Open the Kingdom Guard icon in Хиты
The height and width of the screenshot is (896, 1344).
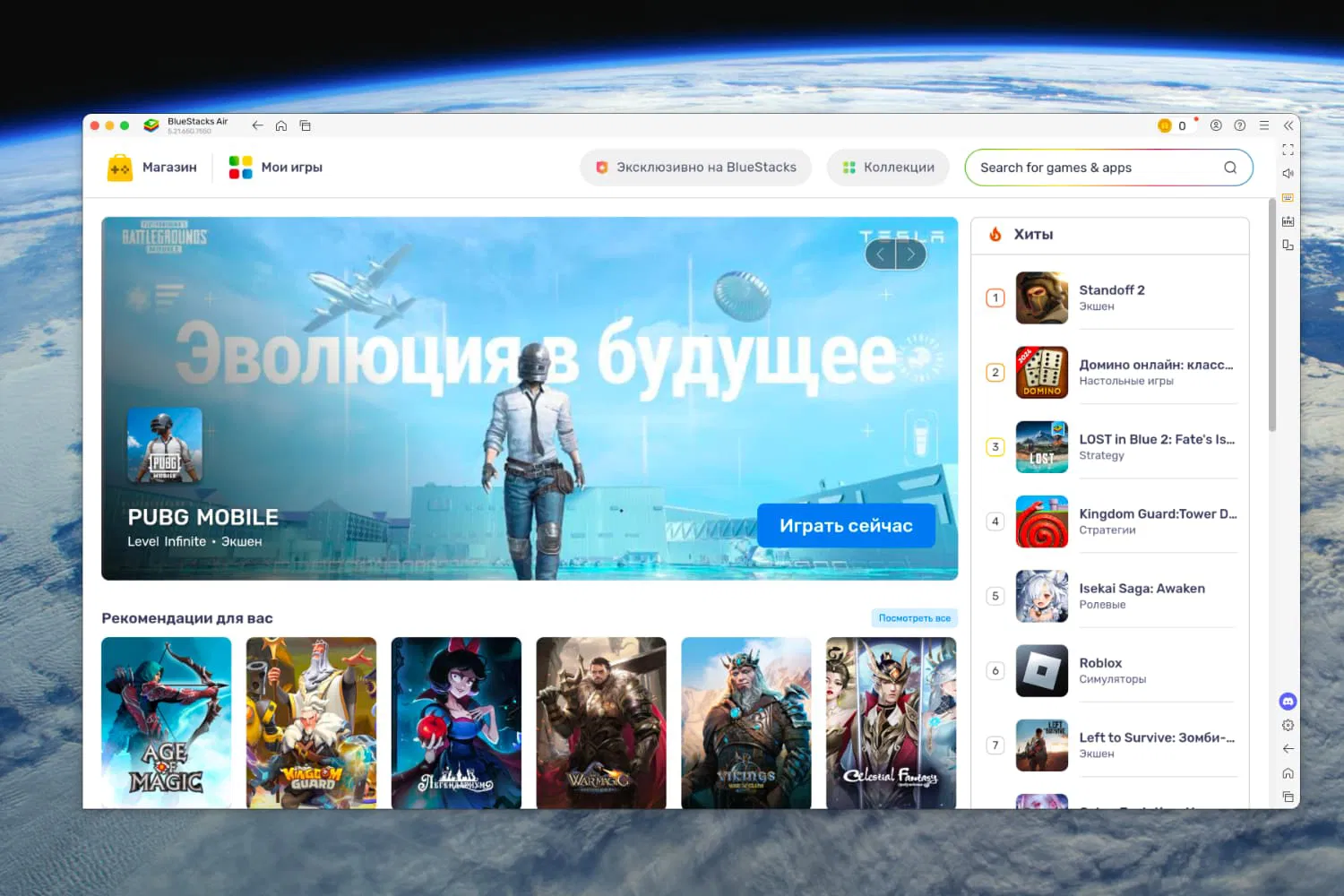1042,521
